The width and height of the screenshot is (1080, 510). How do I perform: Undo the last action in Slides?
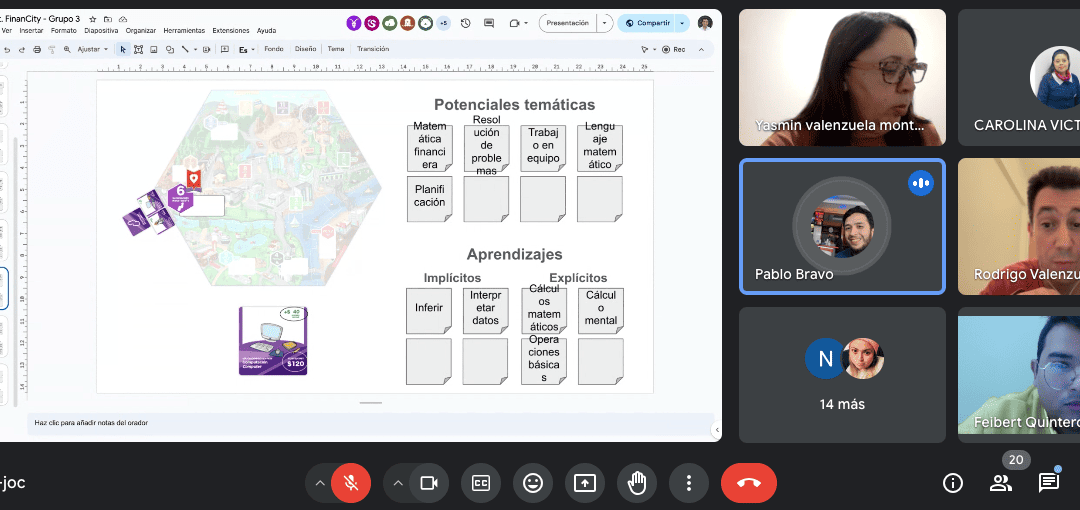6,49
